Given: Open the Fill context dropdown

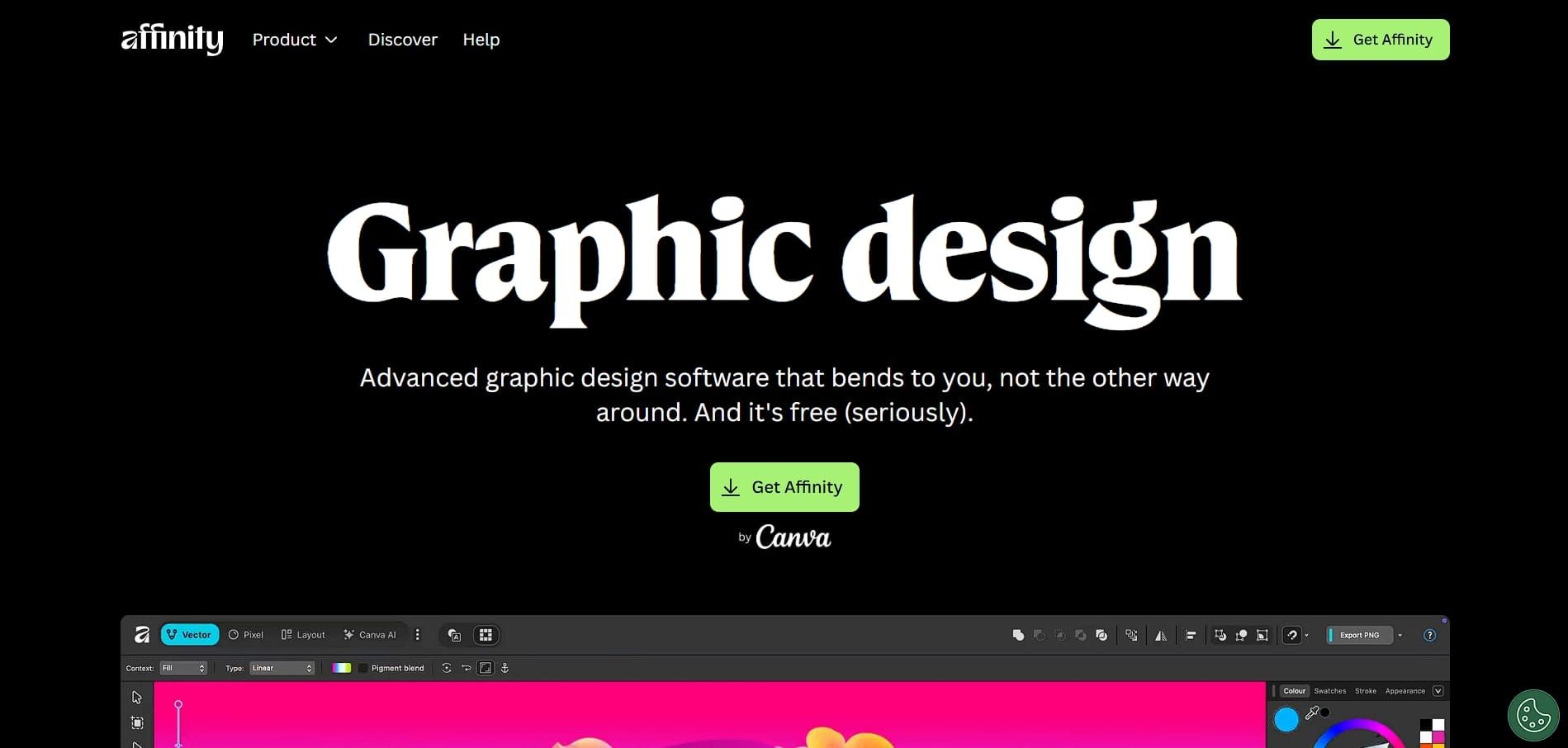Looking at the screenshot, I should click(183, 667).
